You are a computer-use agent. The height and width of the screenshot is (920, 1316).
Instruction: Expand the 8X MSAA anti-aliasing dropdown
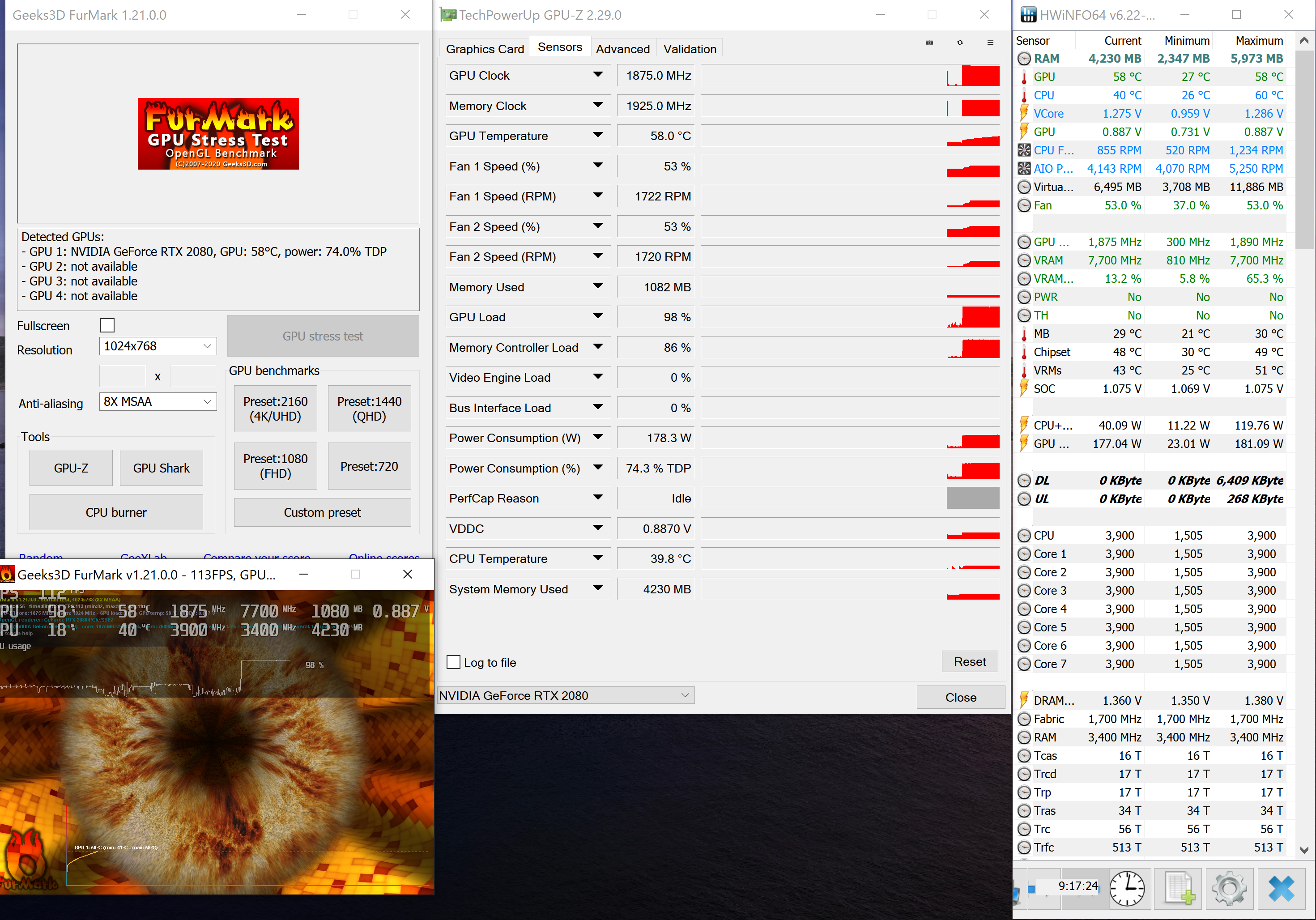point(158,402)
